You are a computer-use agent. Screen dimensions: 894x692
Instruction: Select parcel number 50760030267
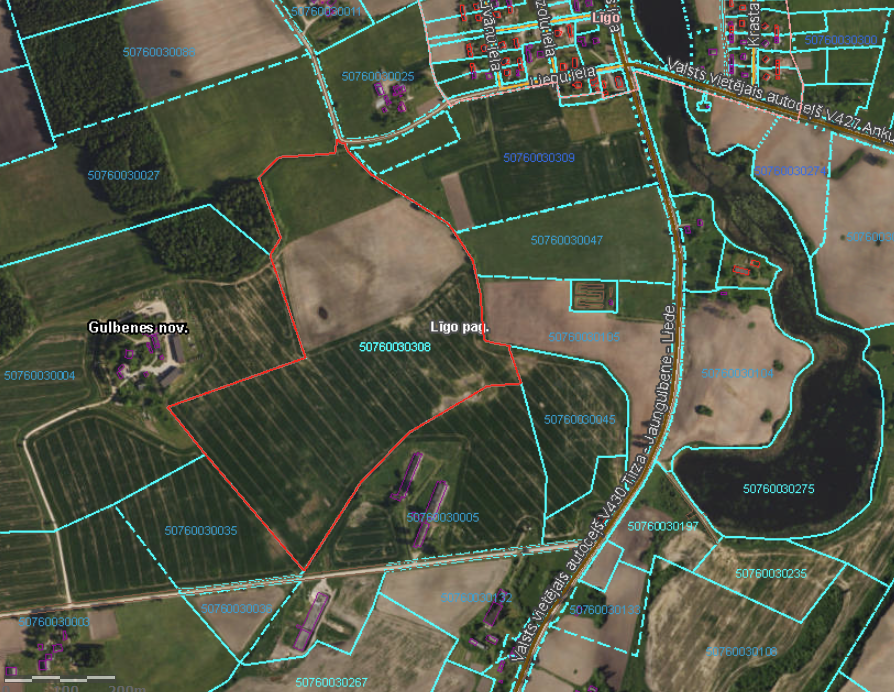point(332,682)
